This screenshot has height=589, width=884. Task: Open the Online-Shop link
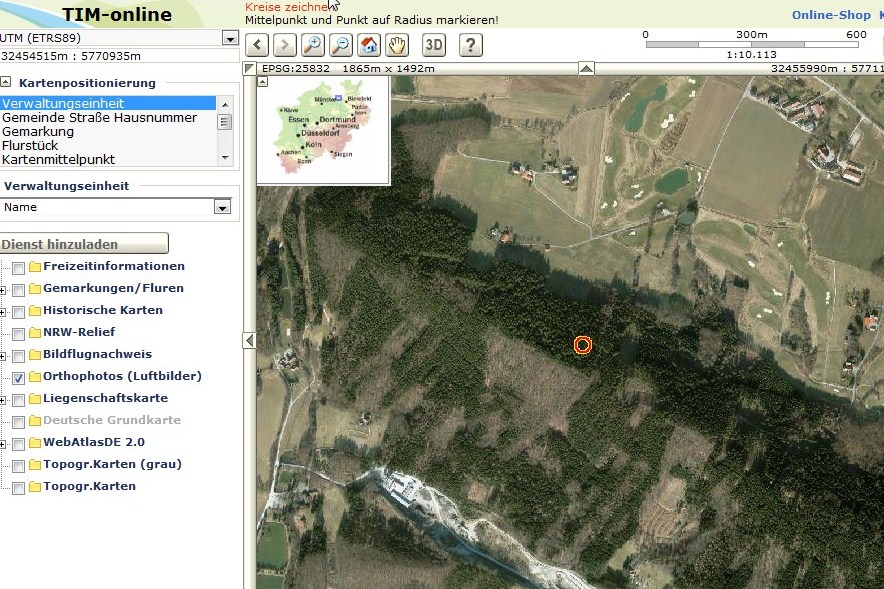pyautogui.click(x=831, y=15)
